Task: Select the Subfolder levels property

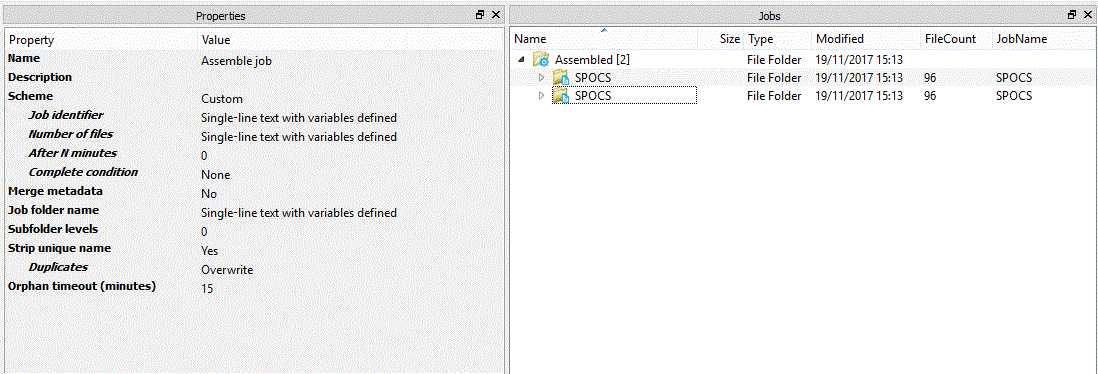Action: click(254, 230)
